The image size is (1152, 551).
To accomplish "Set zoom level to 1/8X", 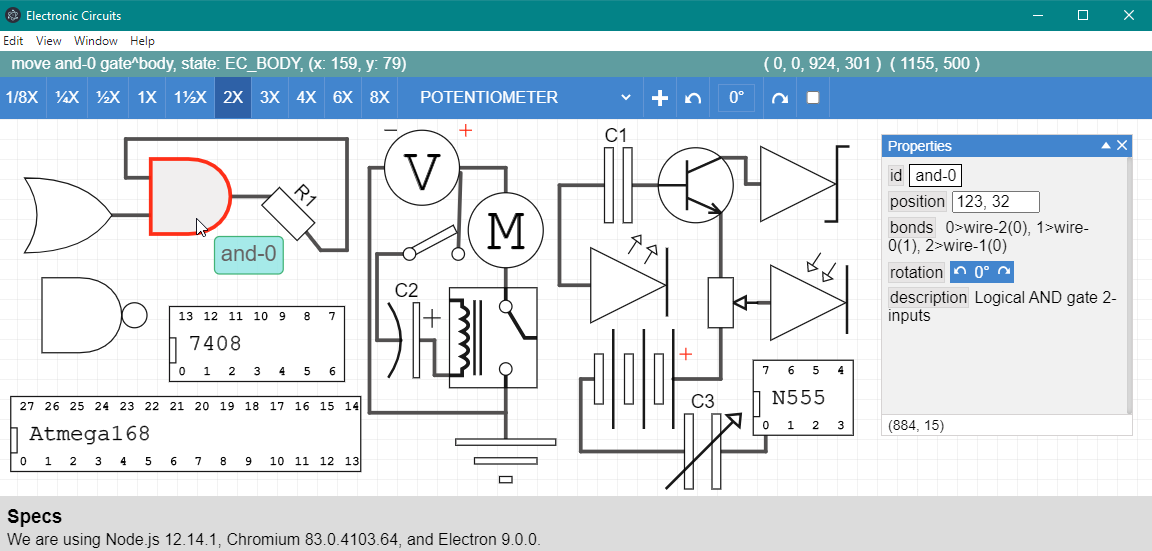I will [x=22, y=98].
